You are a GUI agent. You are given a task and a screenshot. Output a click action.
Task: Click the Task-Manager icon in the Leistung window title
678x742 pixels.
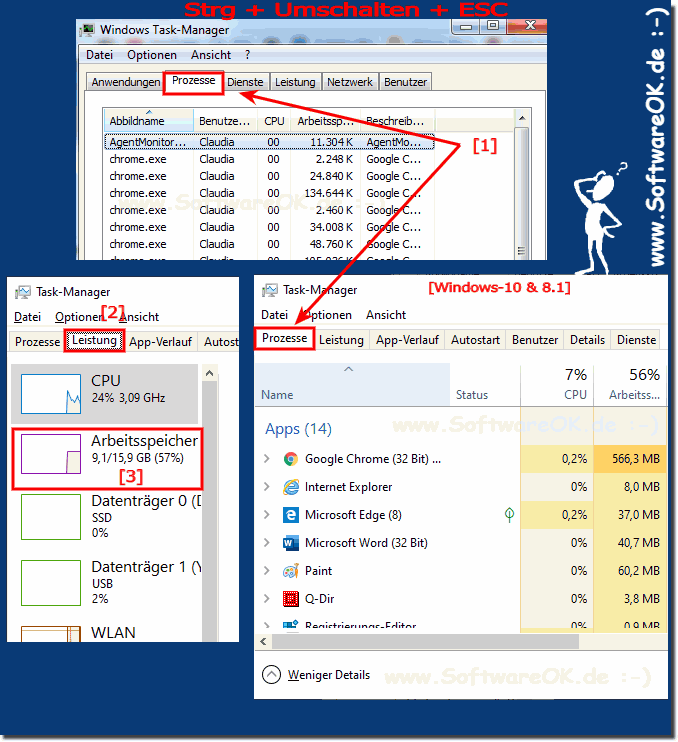coord(23,292)
